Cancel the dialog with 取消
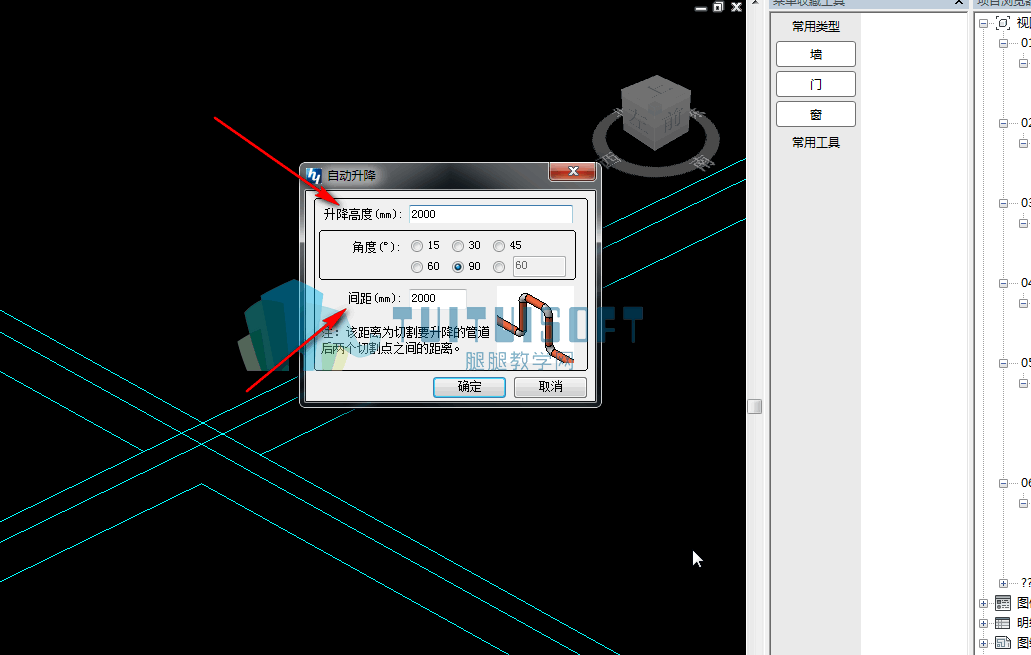 [550, 387]
